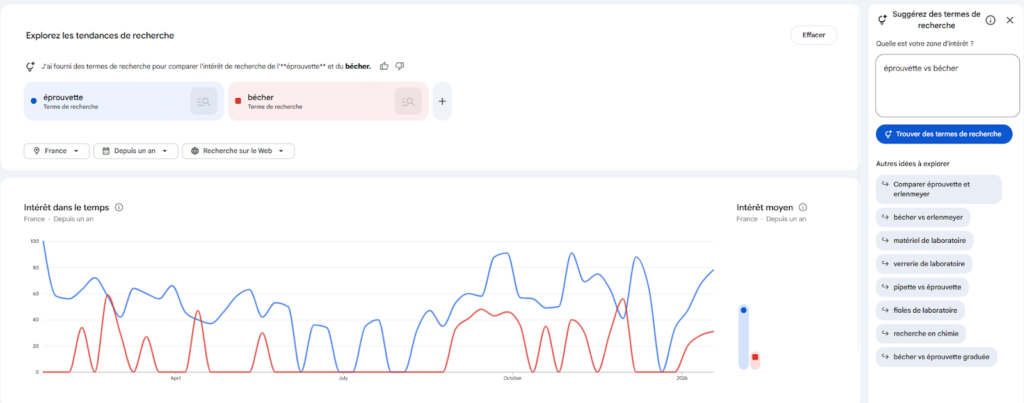
Task: Click Autres idées à explorer label
Action: click(x=913, y=163)
